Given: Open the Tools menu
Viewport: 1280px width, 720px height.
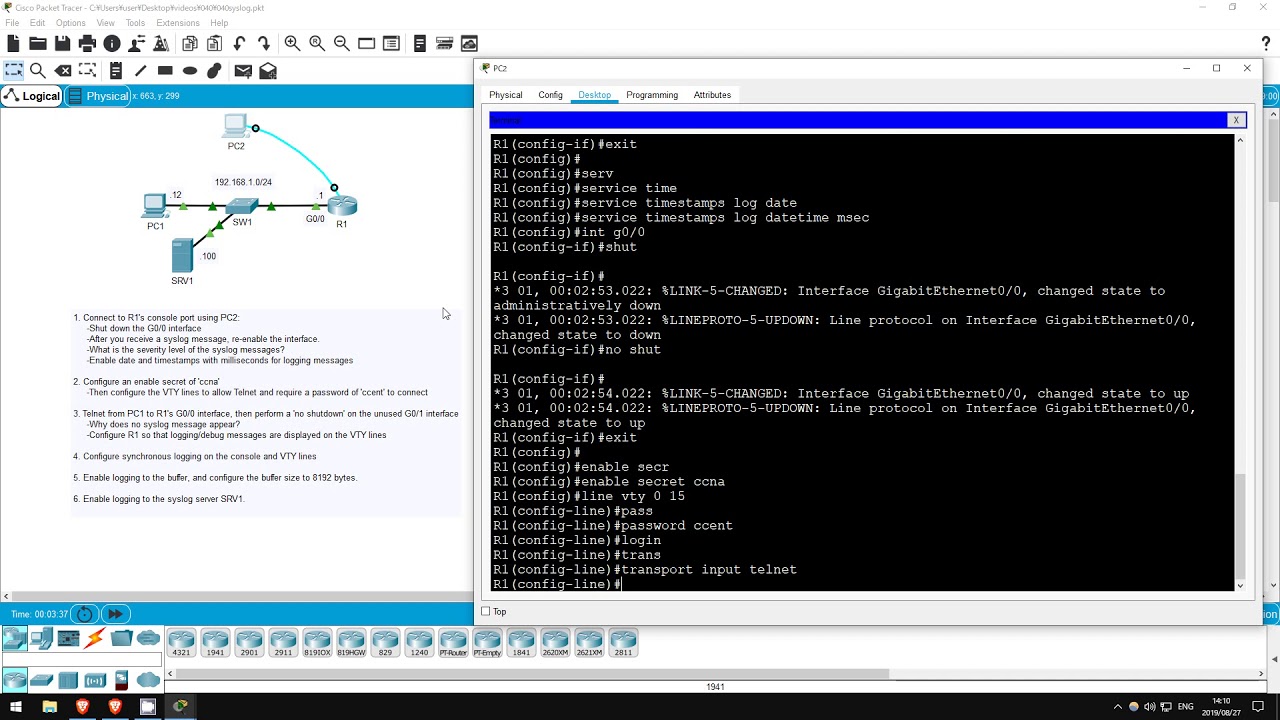Looking at the screenshot, I should (x=135, y=23).
